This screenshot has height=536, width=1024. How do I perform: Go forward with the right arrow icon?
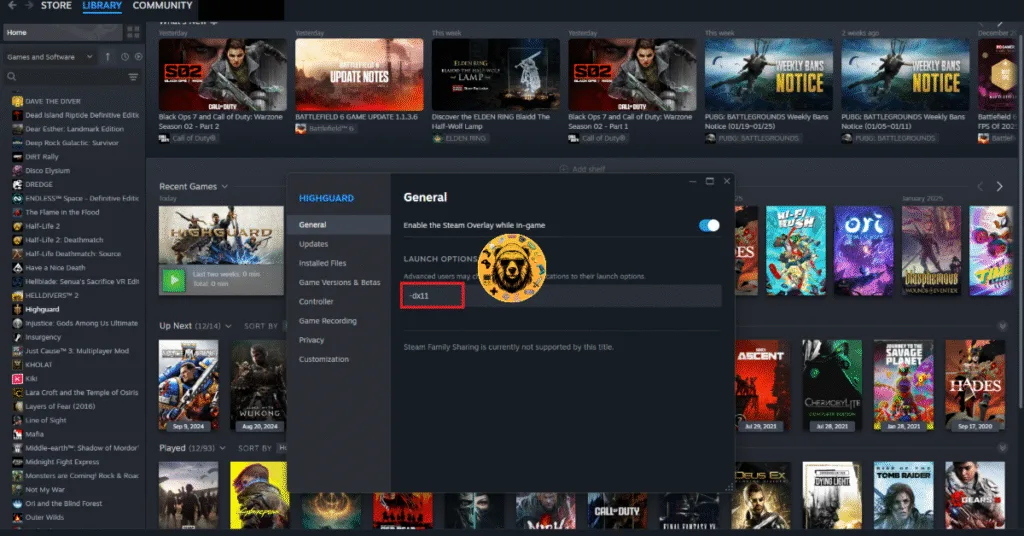tap(29, 5)
